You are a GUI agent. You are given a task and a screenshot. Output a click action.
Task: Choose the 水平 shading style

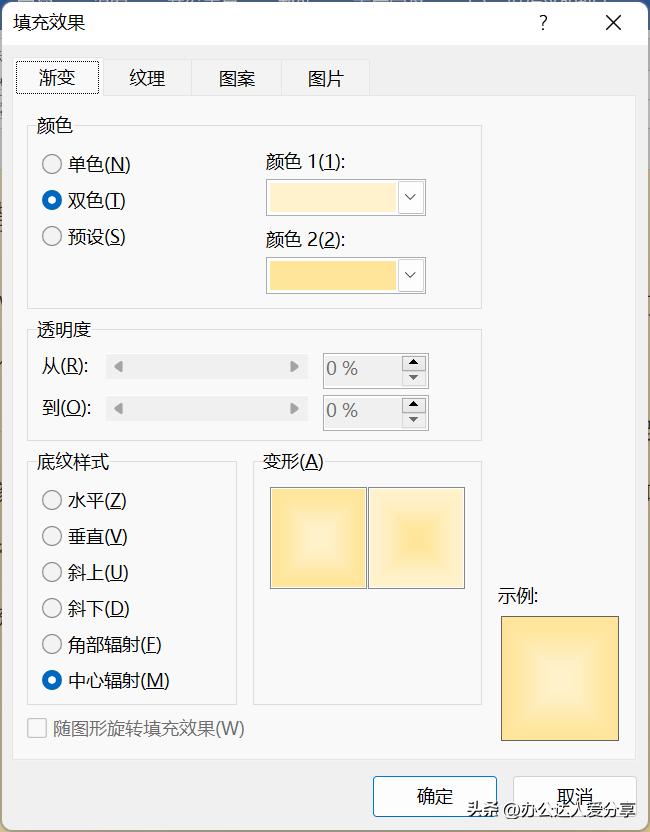point(51,500)
